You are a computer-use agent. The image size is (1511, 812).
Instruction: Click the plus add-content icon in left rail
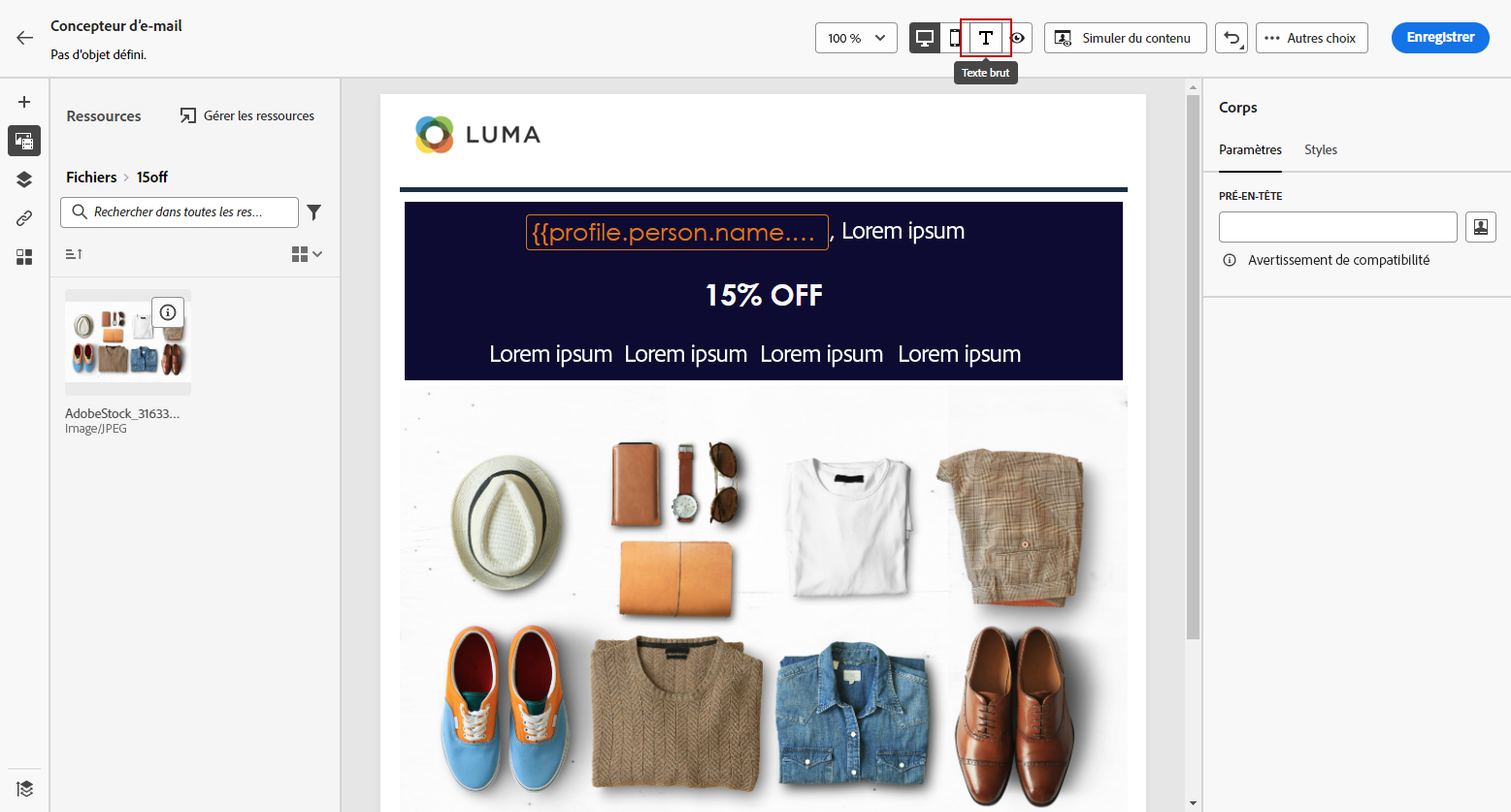tap(24, 102)
